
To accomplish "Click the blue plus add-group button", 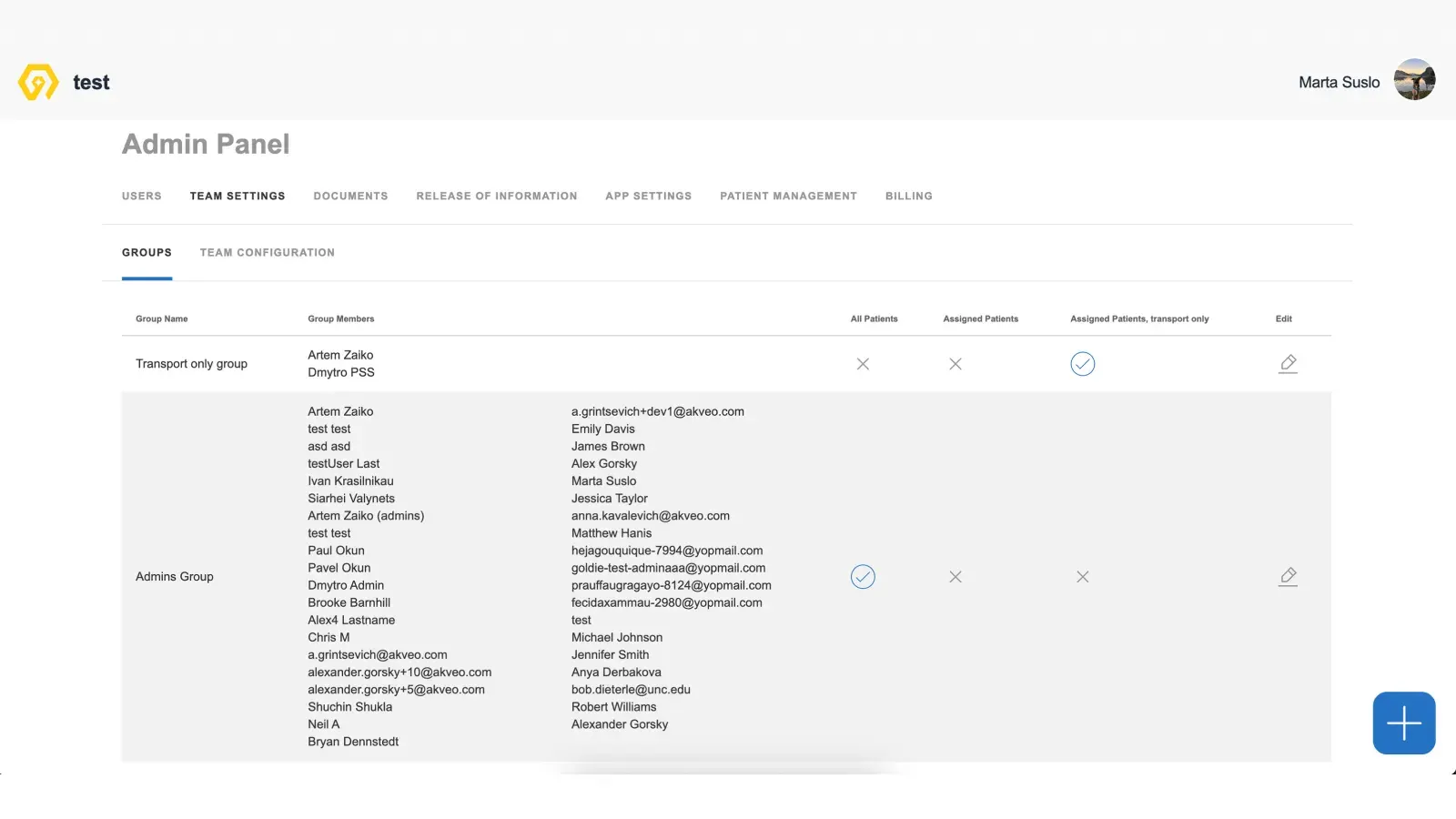I will click(x=1404, y=723).
